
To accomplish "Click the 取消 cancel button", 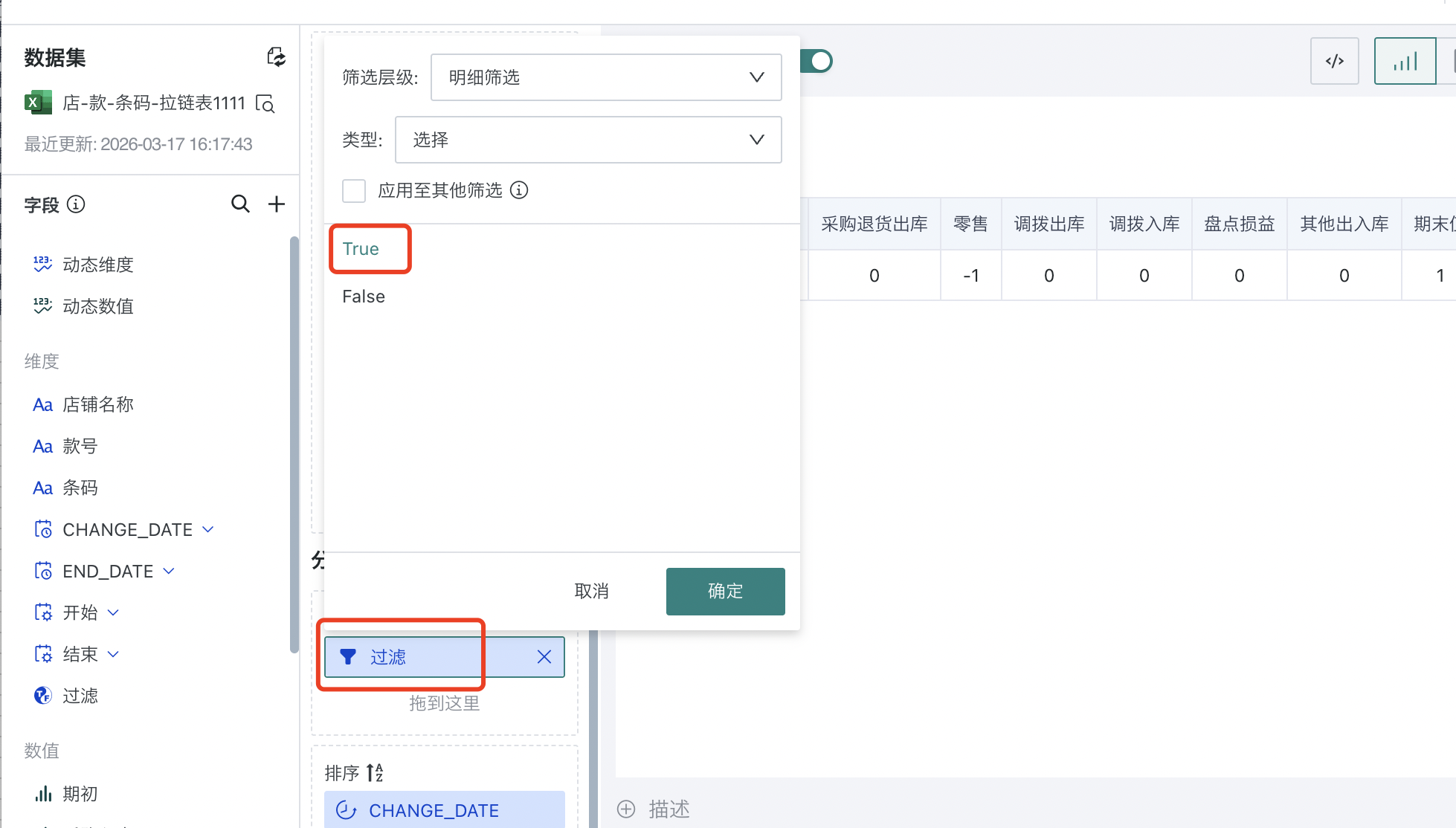I will [591, 591].
